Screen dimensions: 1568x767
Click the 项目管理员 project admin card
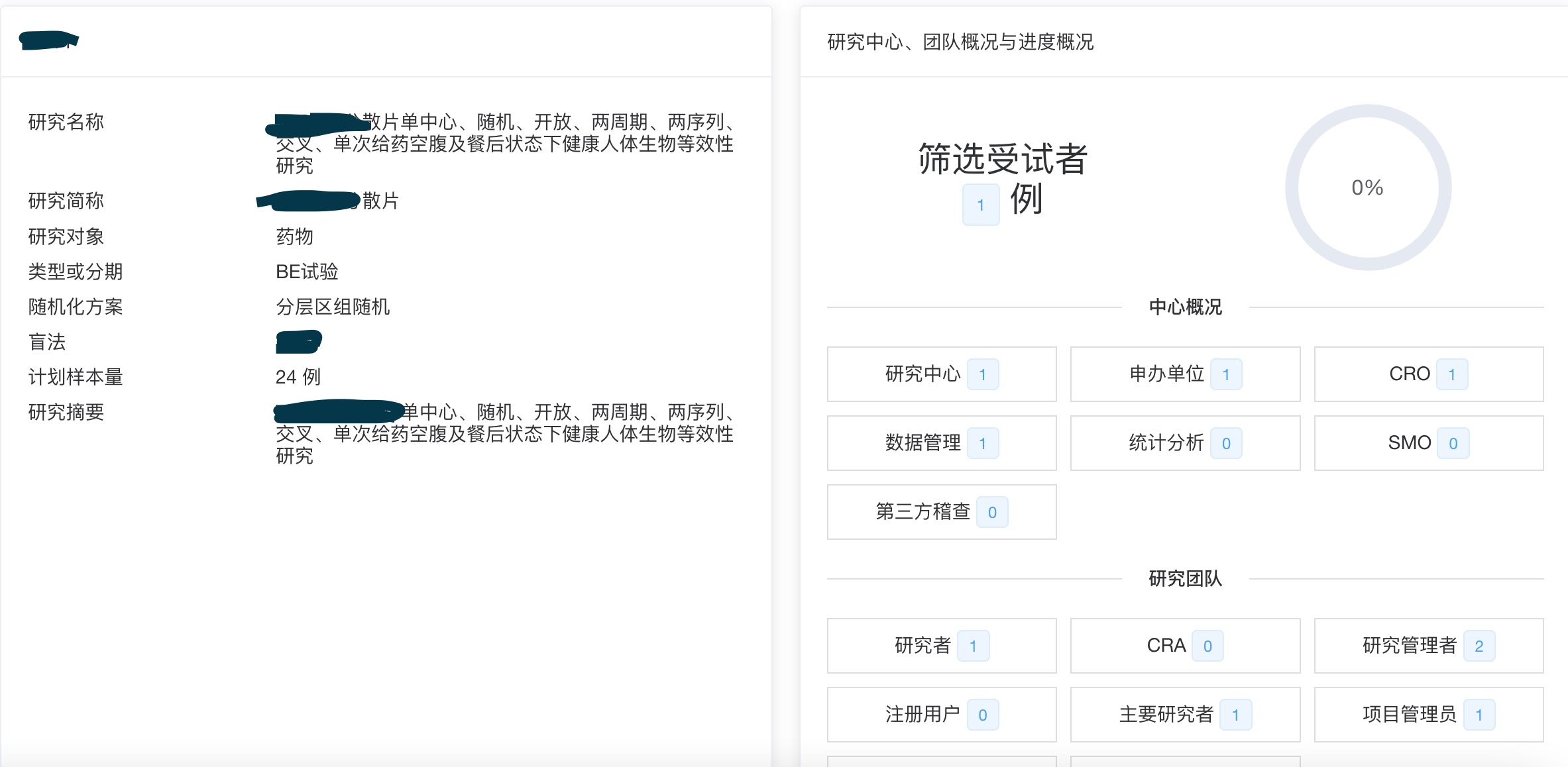pyautogui.click(x=1428, y=714)
